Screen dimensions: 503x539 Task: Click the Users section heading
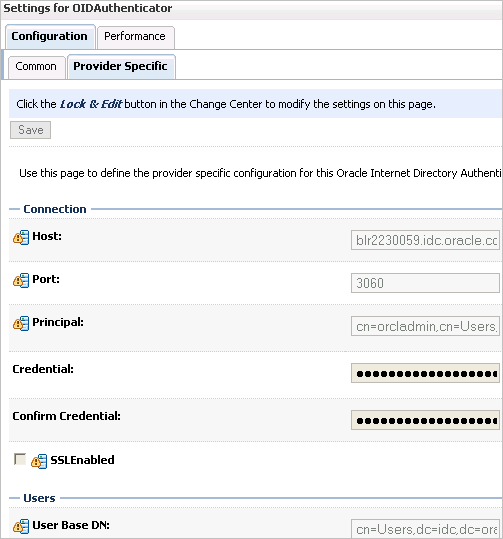39,498
